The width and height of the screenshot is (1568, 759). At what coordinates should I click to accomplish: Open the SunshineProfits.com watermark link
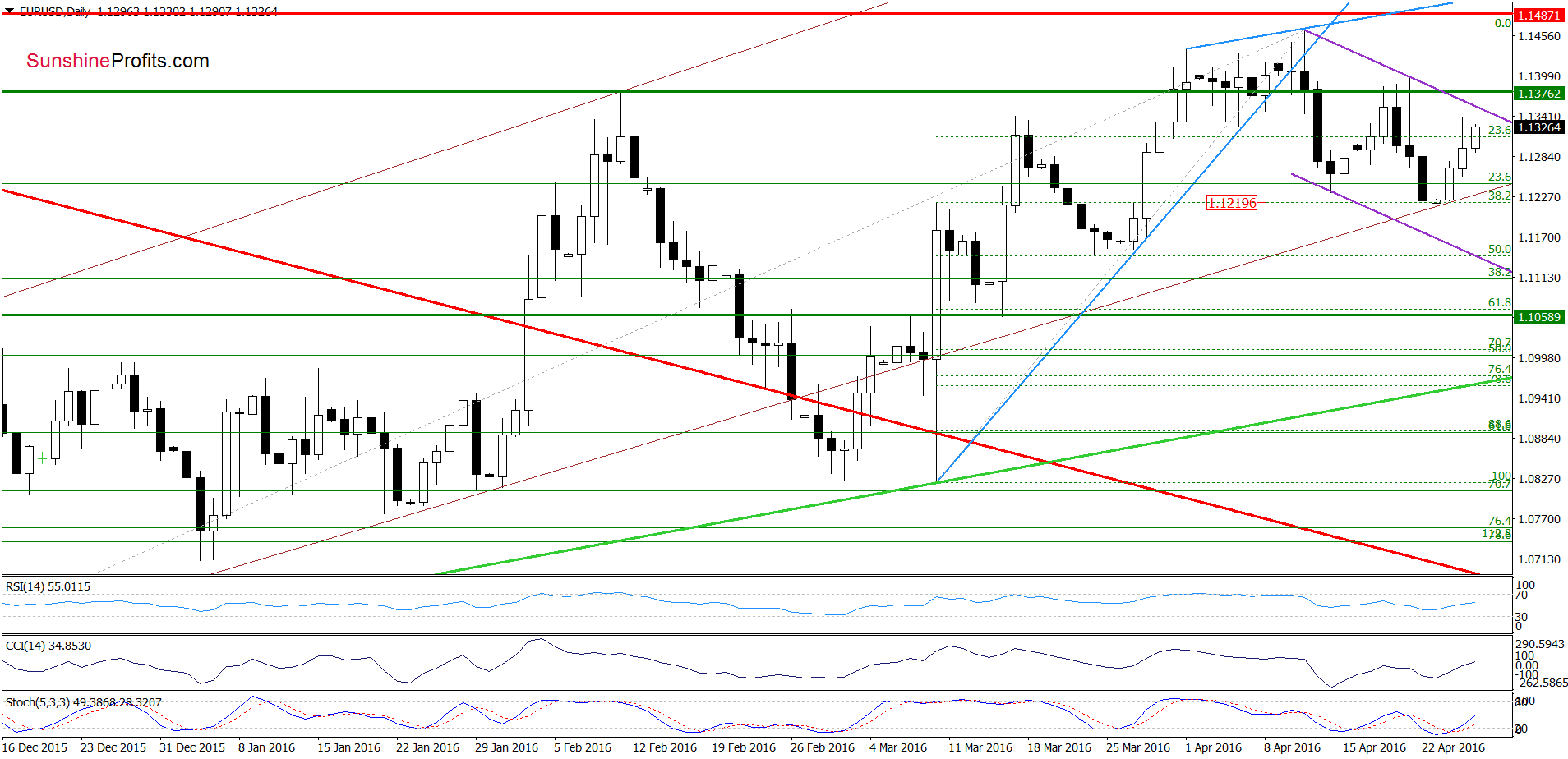[118, 61]
